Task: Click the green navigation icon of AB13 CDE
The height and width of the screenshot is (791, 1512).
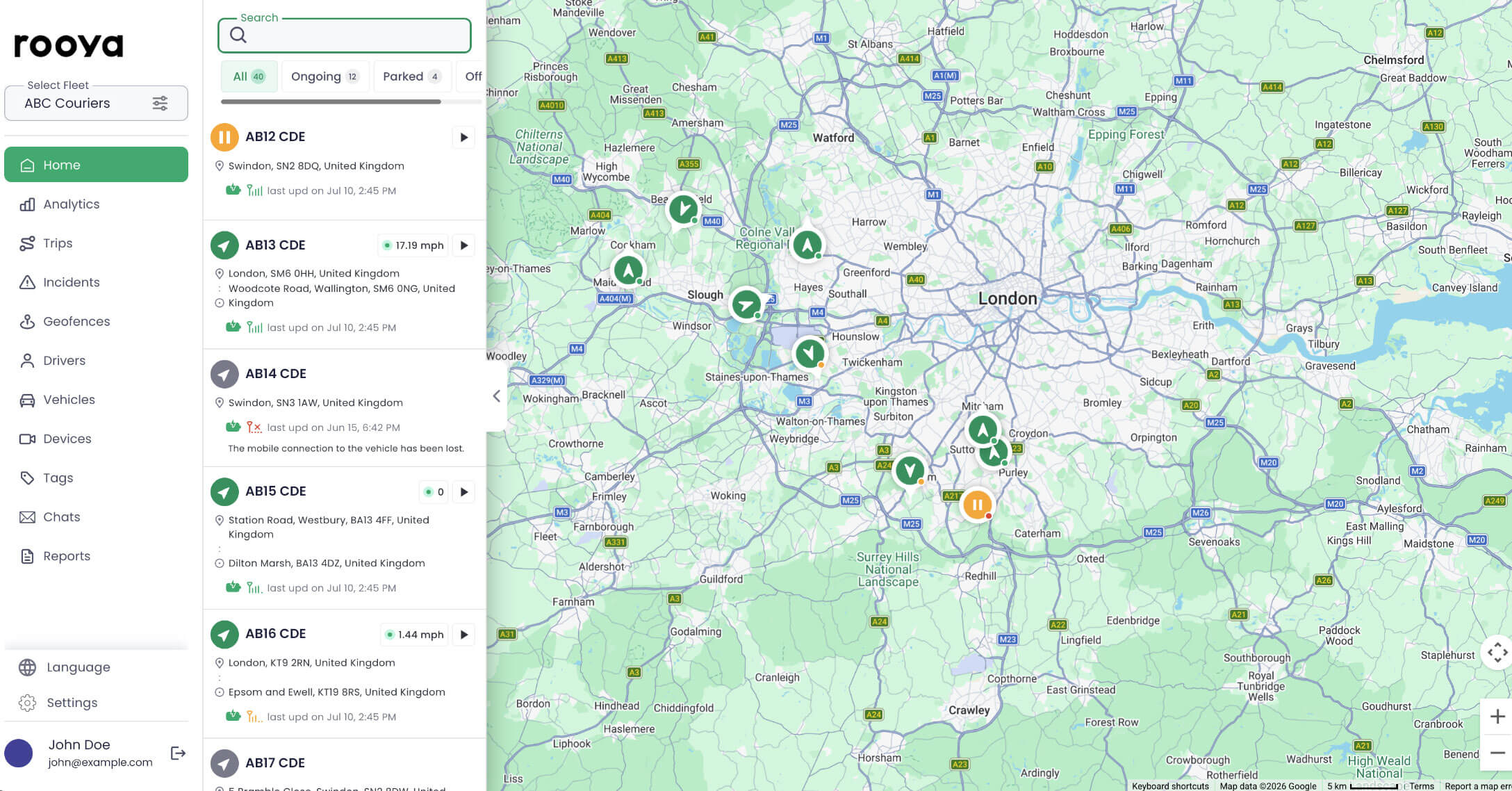Action: pyautogui.click(x=224, y=245)
